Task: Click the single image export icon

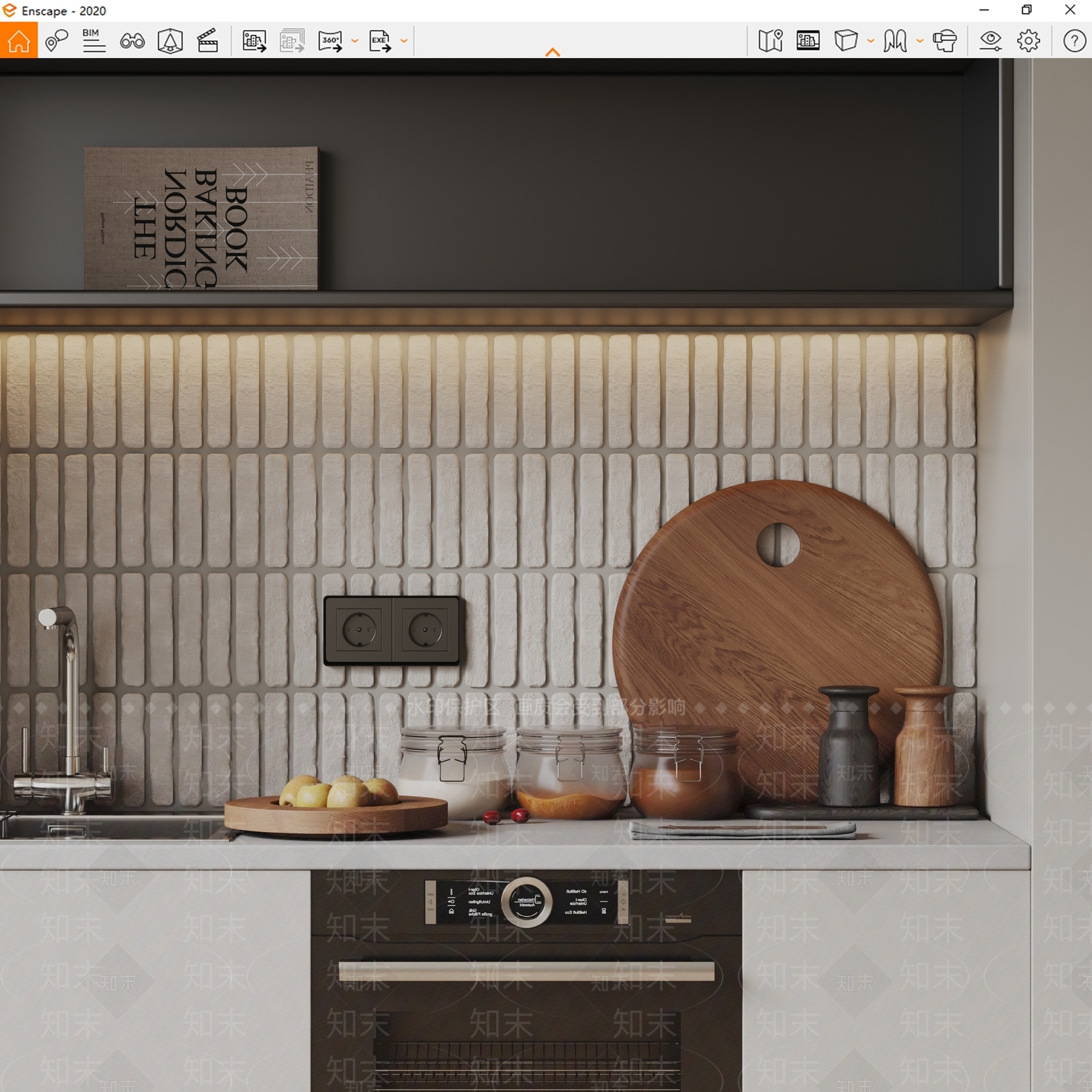Action: [255, 41]
